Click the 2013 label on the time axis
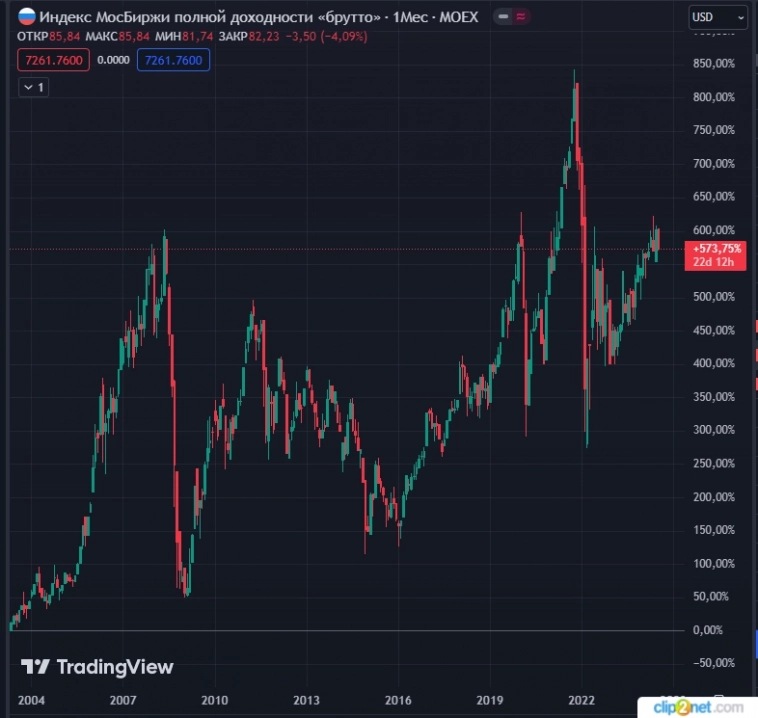 click(306, 700)
